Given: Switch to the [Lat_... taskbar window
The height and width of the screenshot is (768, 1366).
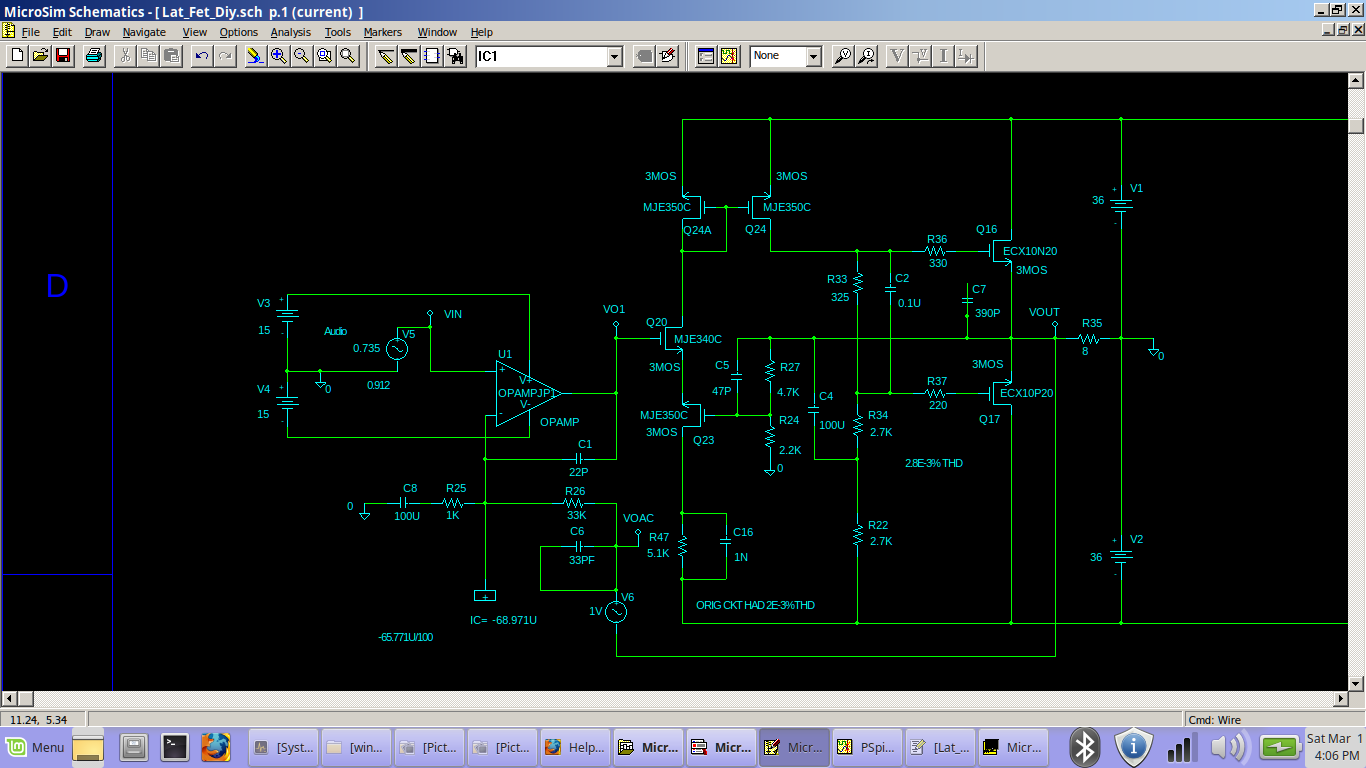Looking at the screenshot, I should pos(940,747).
